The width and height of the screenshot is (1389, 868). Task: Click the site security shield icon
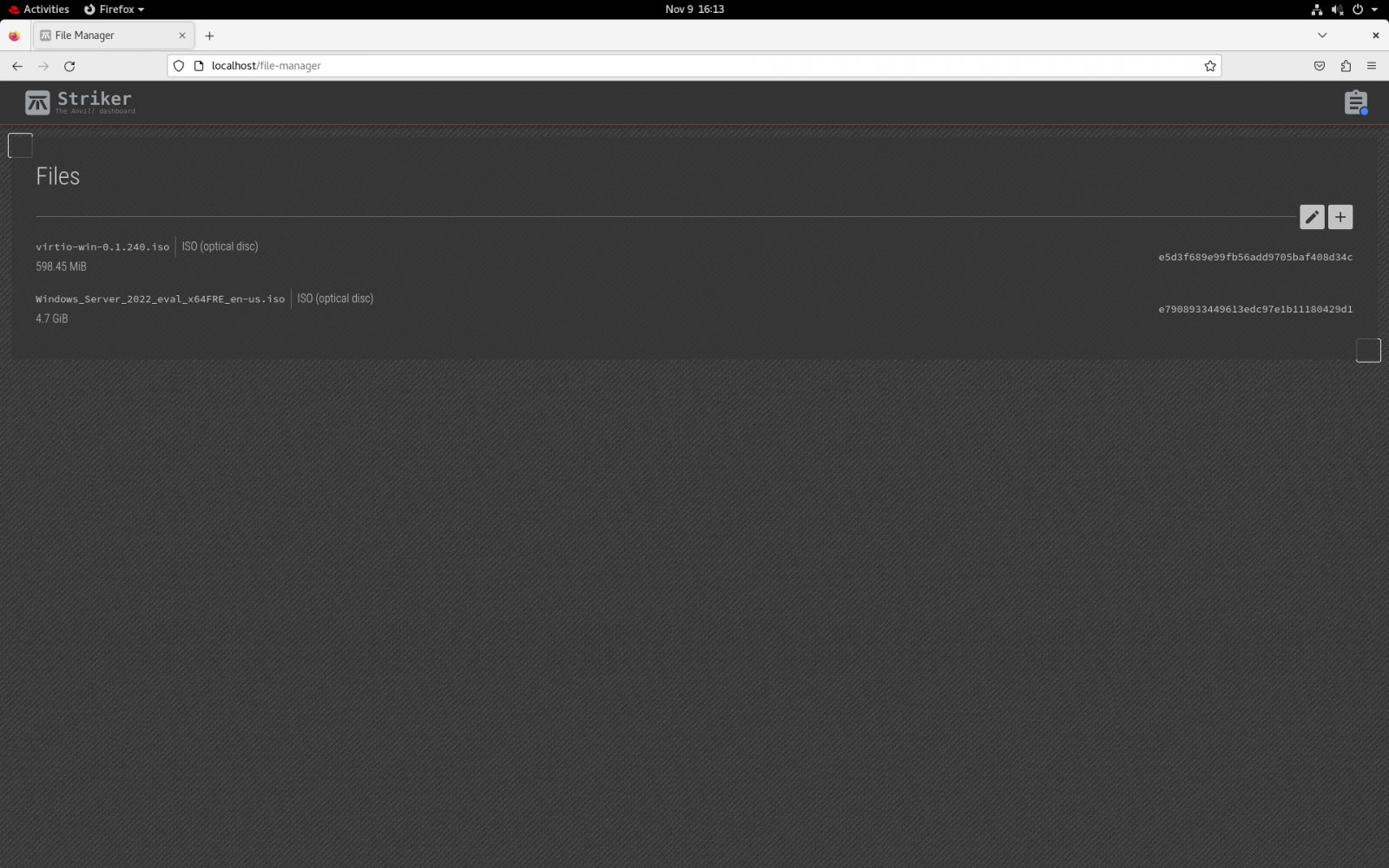pyautogui.click(x=179, y=66)
